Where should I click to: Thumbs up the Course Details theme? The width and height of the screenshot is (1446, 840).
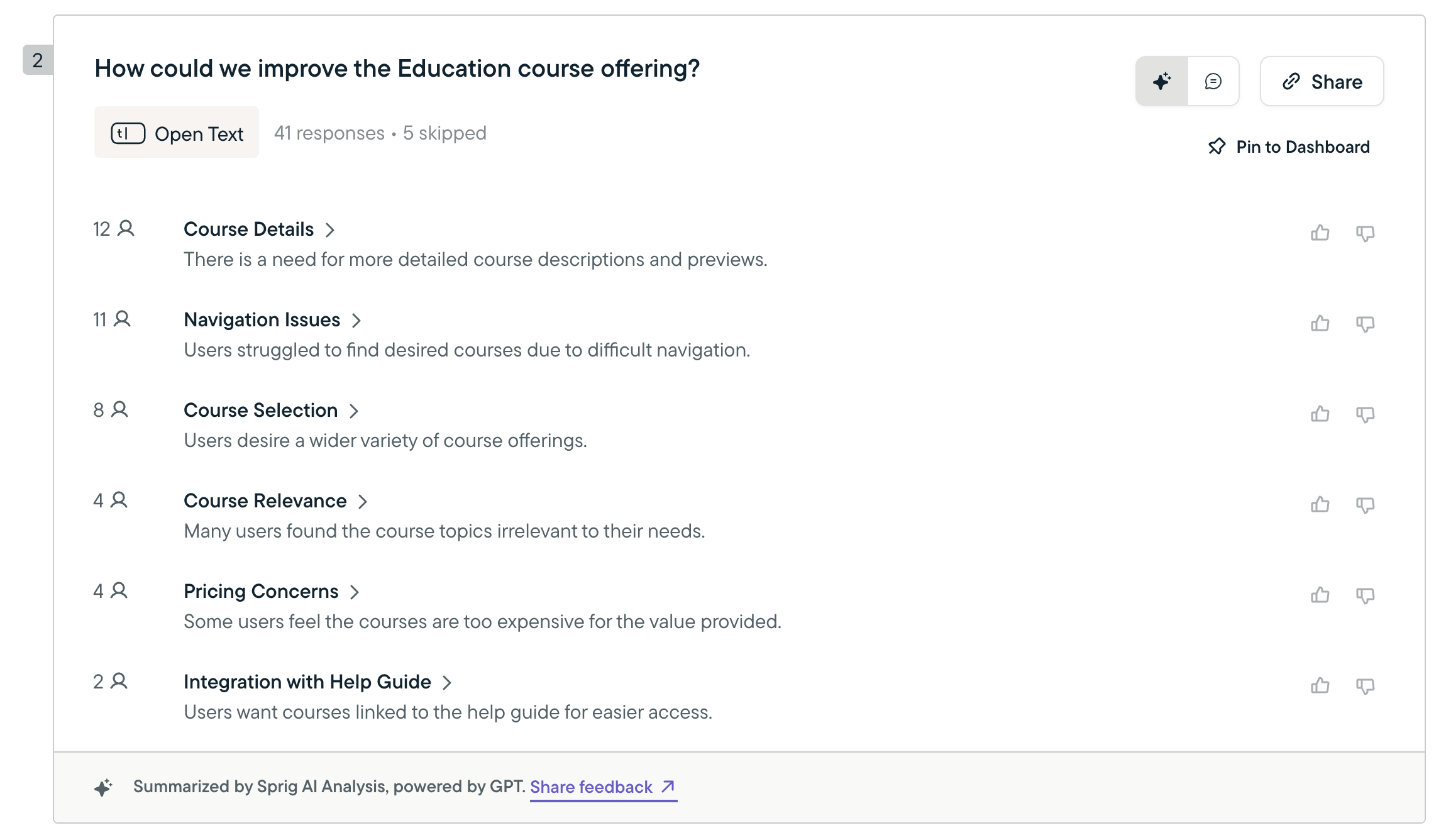click(1320, 233)
